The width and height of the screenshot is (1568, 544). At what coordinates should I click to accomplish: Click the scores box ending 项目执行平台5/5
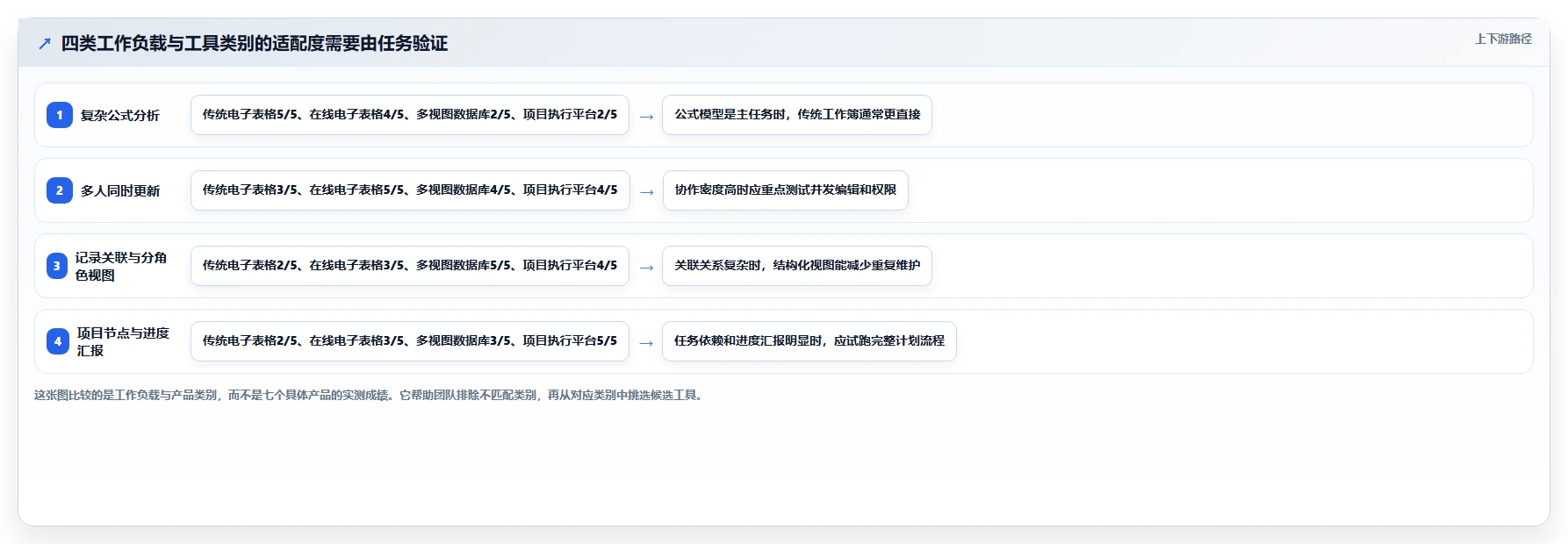410,341
